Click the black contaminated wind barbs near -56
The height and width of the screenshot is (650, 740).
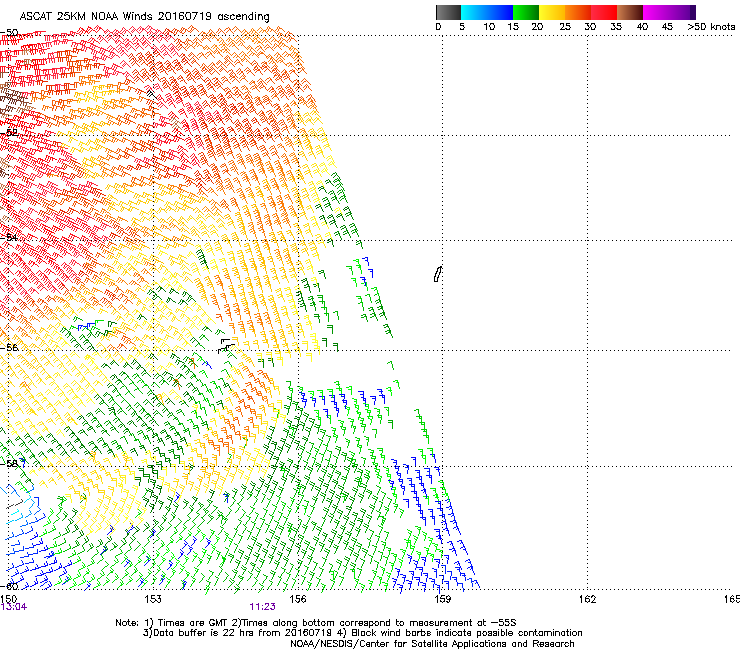click(x=226, y=346)
